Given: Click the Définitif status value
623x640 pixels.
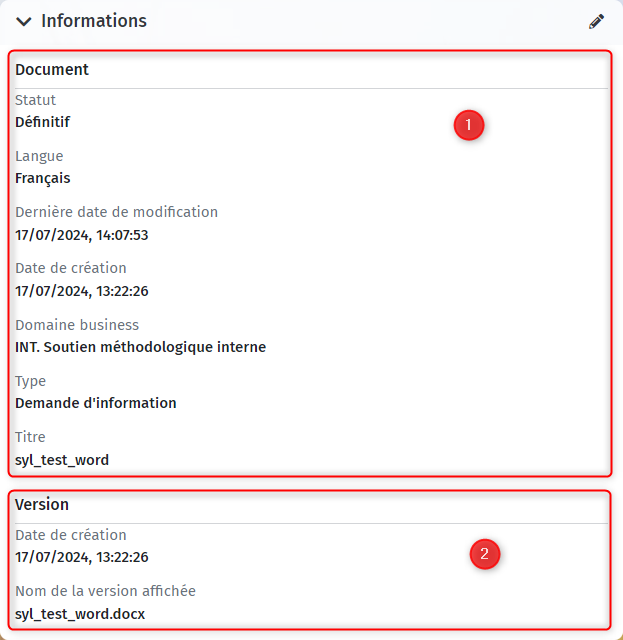Looking at the screenshot, I should [x=42, y=122].
